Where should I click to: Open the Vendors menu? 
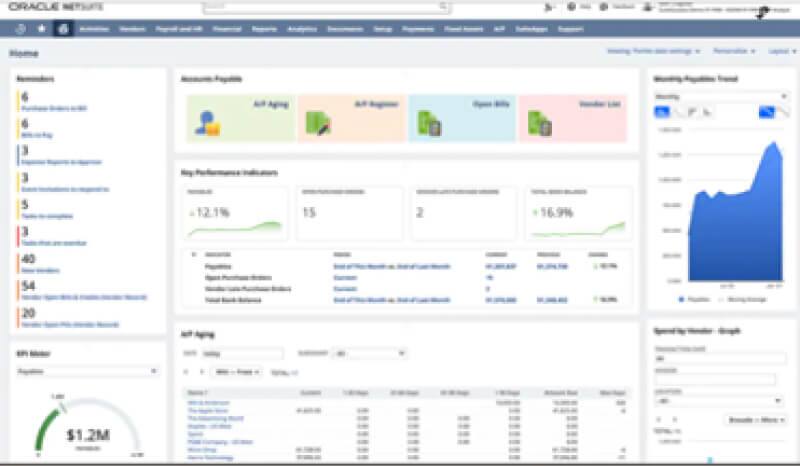pyautogui.click(x=132, y=29)
